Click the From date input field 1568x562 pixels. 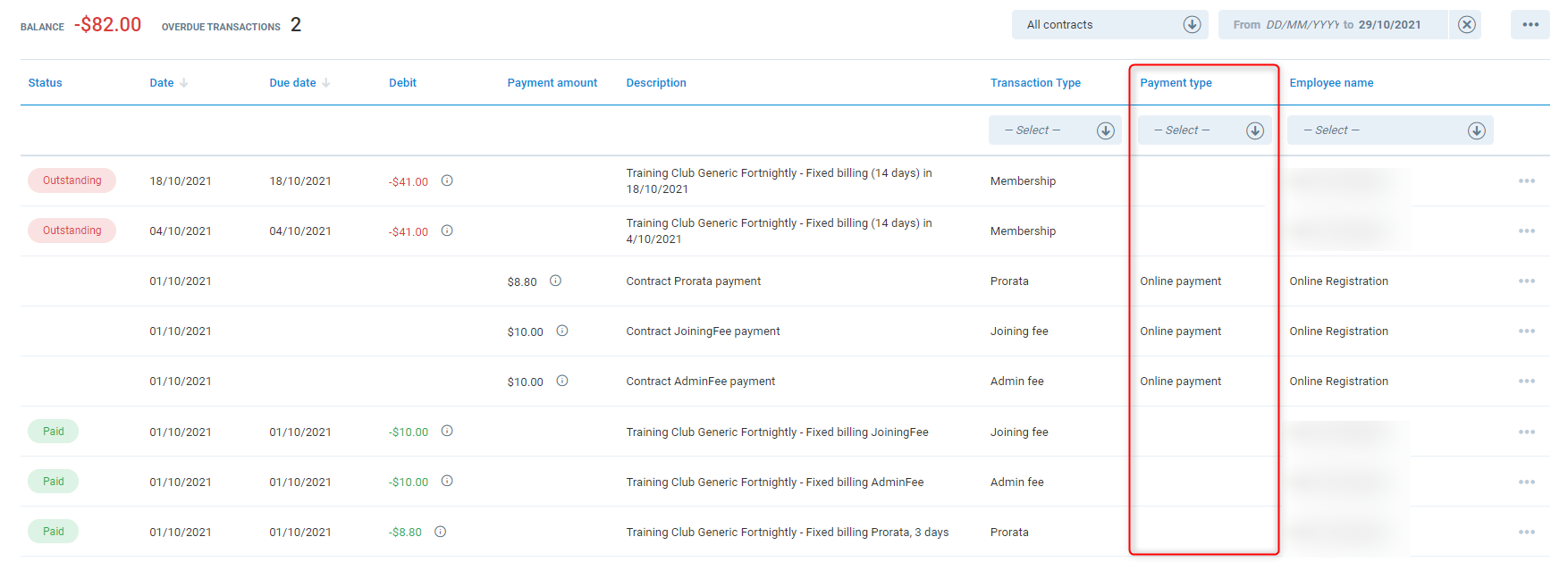coord(1302,25)
